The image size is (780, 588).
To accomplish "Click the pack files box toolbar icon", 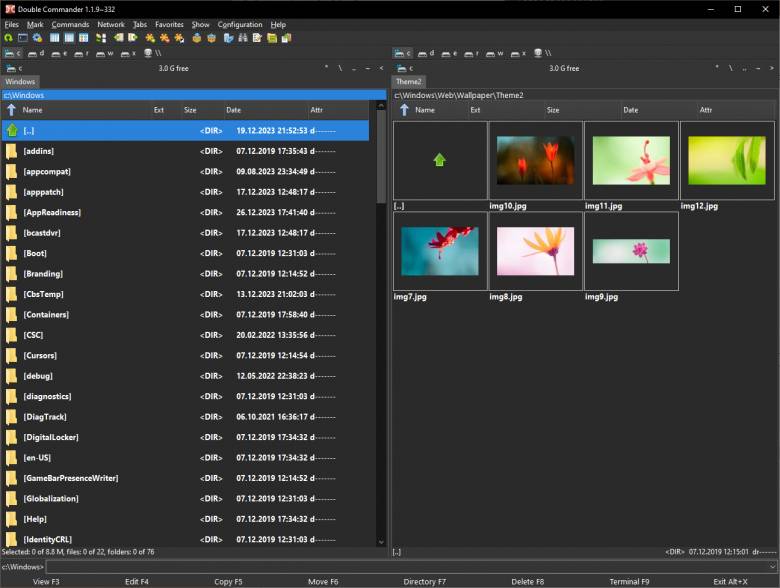I will click(197, 38).
